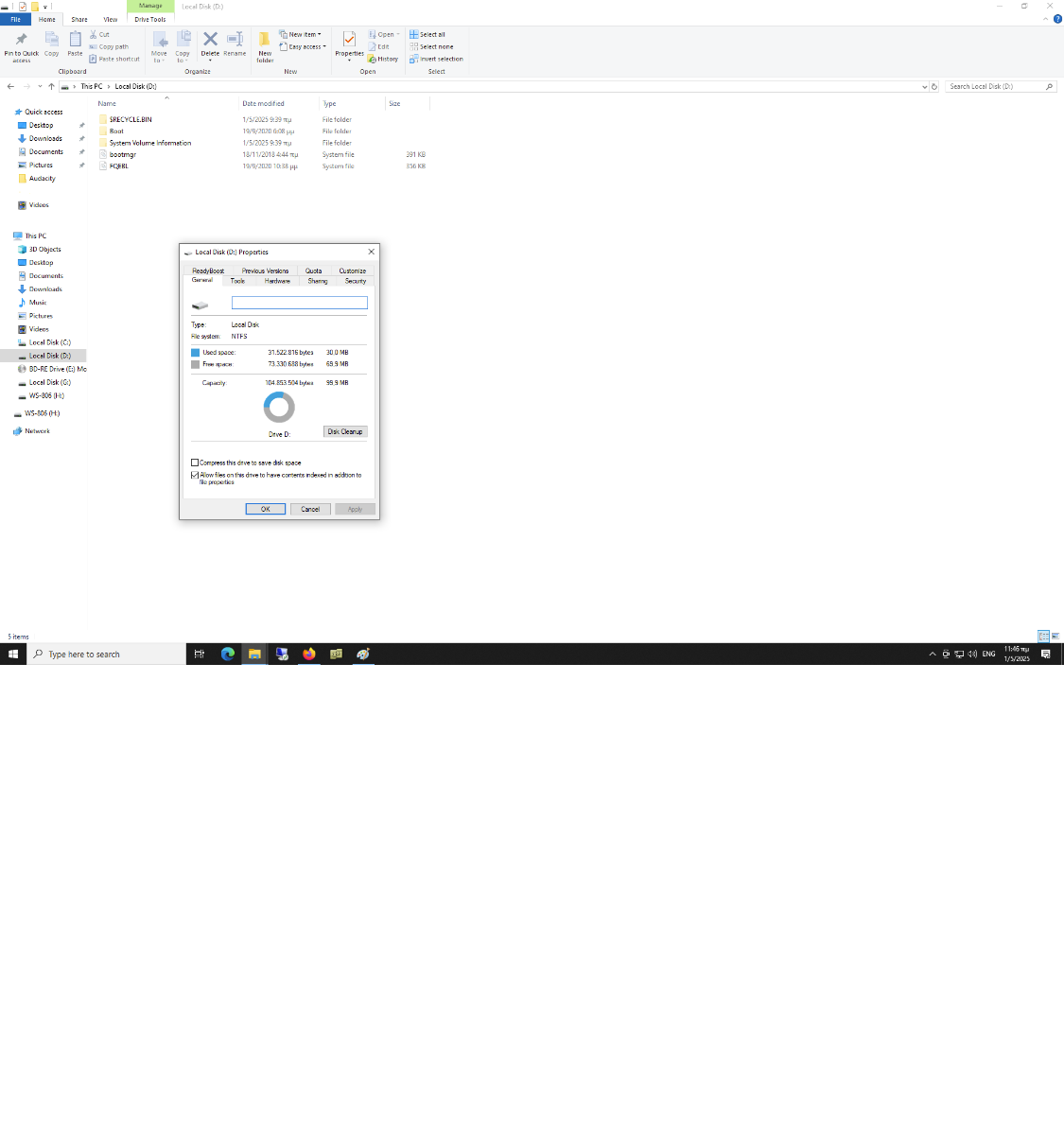Sort by the Date modified column
Viewport: 1064px width, 1135px height.
pyautogui.click(x=263, y=103)
